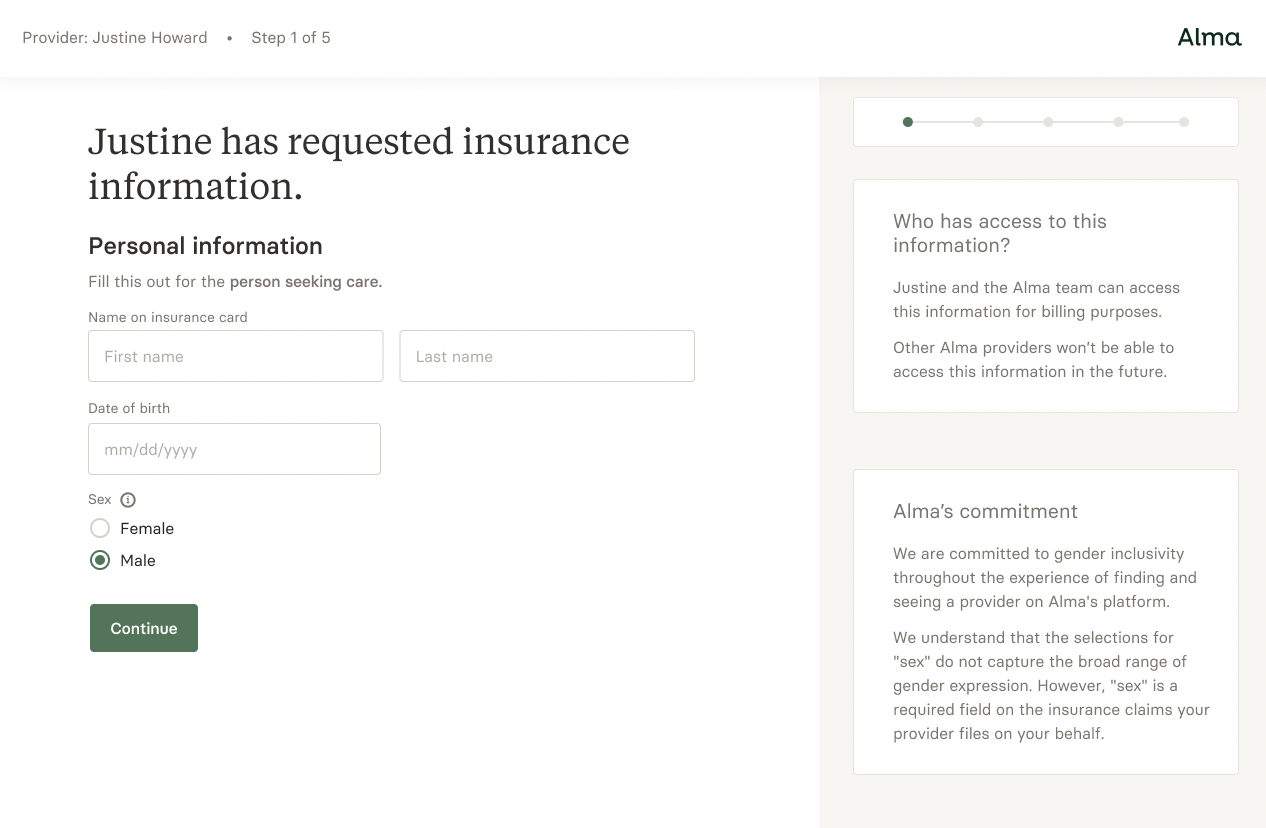Click into the Last name field

pos(546,356)
